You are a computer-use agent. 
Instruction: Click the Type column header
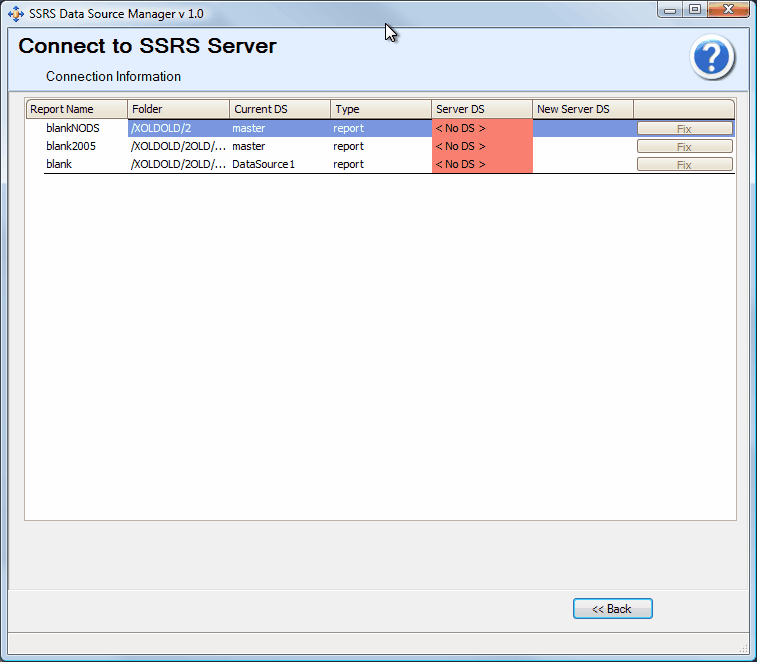(x=381, y=109)
